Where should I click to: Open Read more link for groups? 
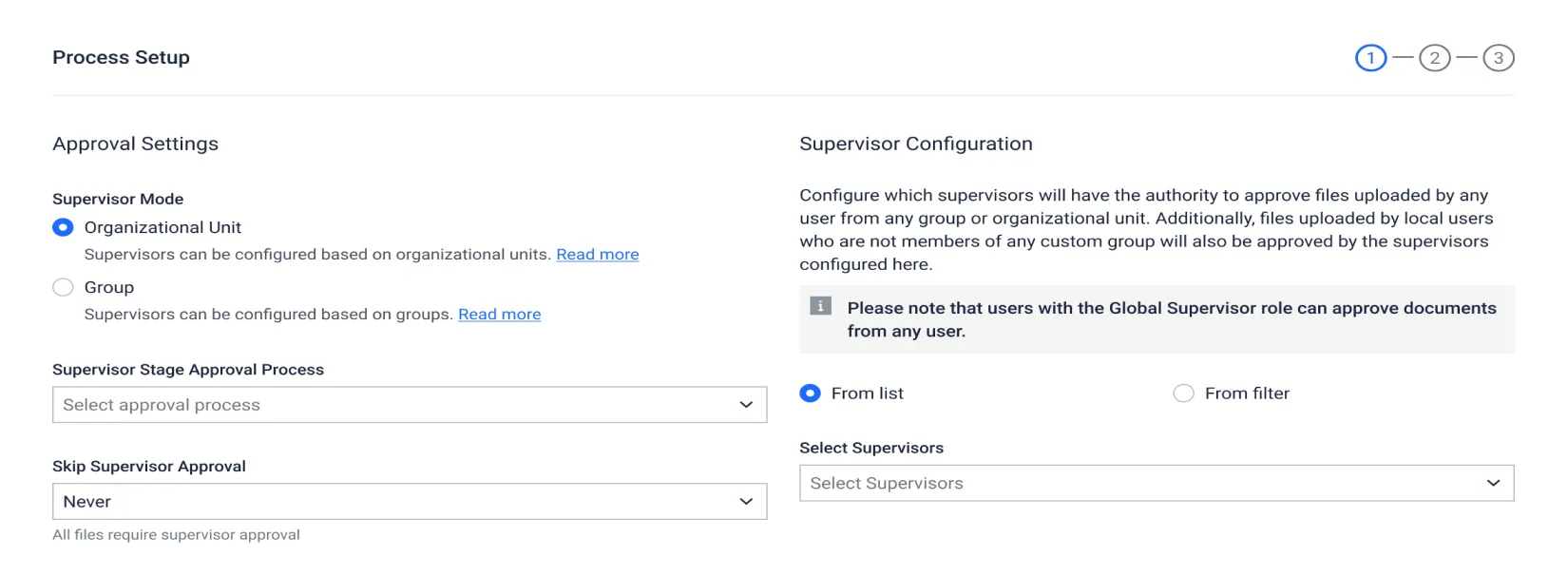(499, 315)
